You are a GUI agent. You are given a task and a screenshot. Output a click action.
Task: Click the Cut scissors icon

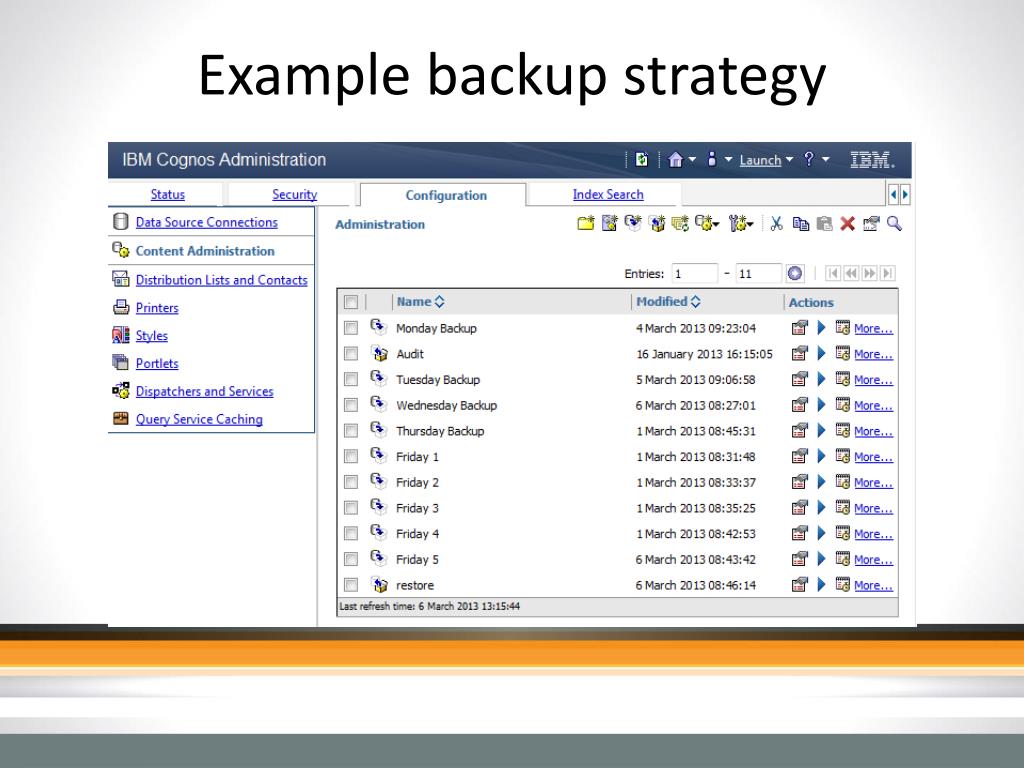point(776,224)
